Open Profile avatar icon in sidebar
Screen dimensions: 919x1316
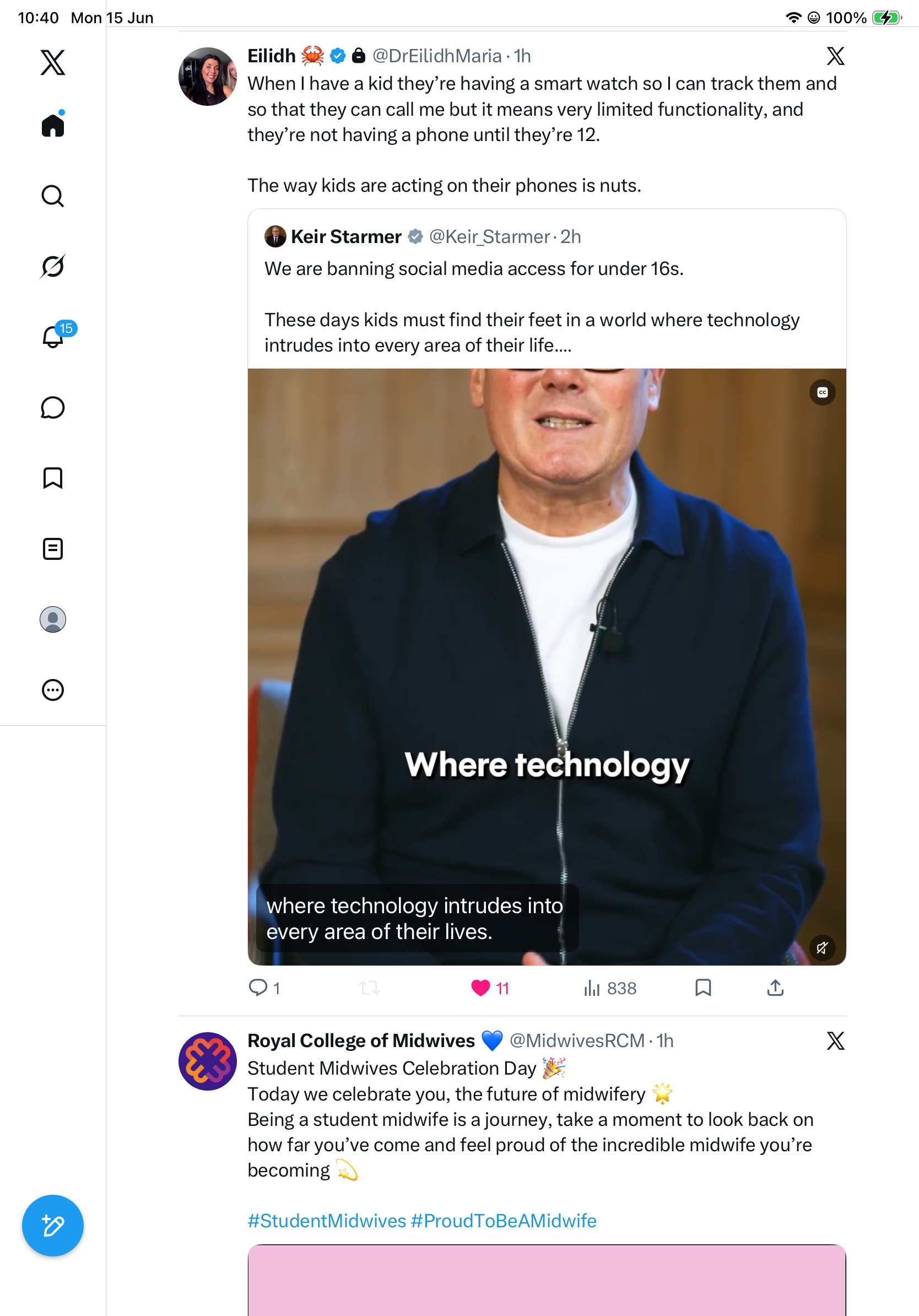(x=53, y=619)
